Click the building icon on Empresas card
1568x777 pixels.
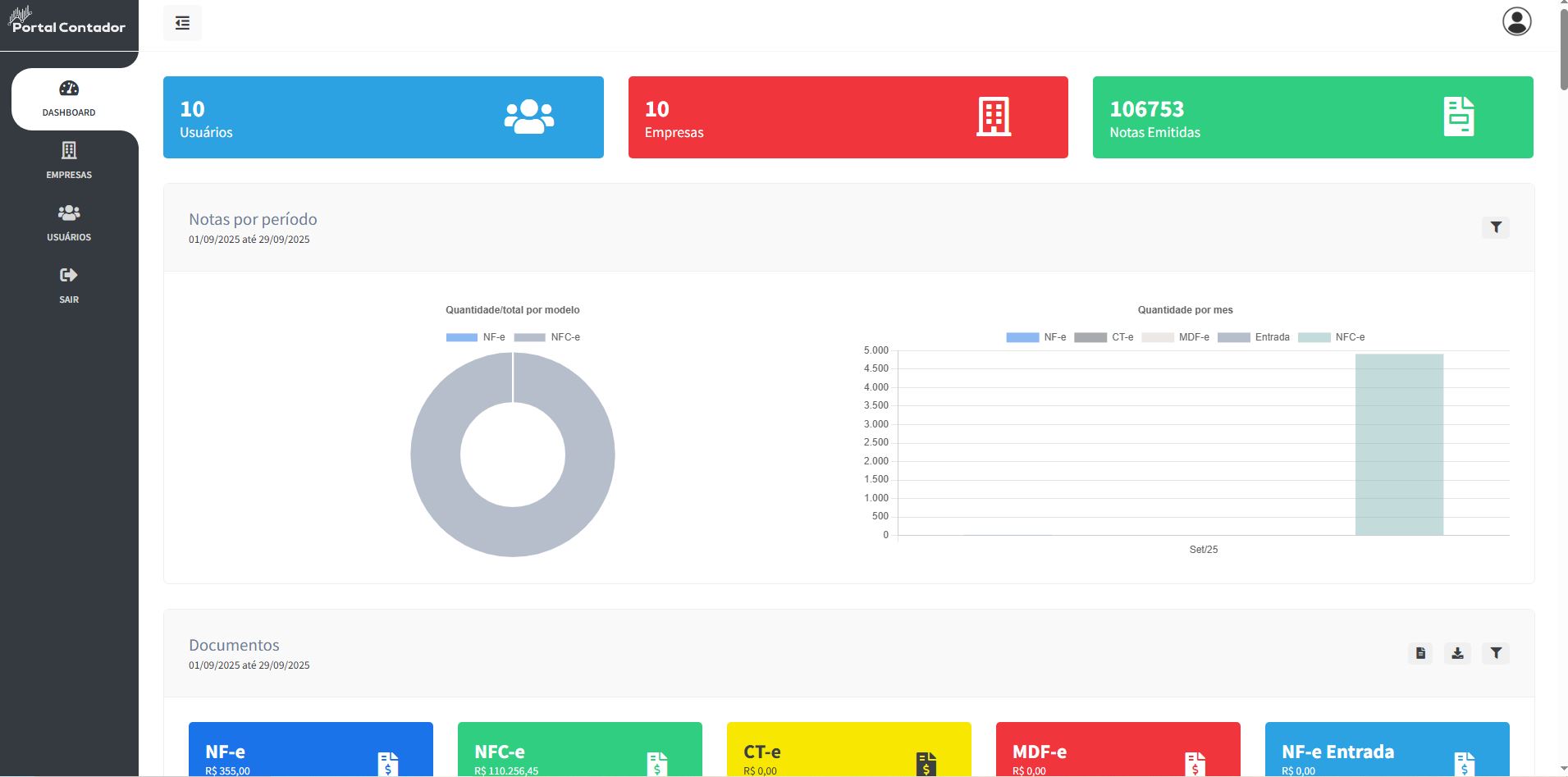click(x=993, y=117)
